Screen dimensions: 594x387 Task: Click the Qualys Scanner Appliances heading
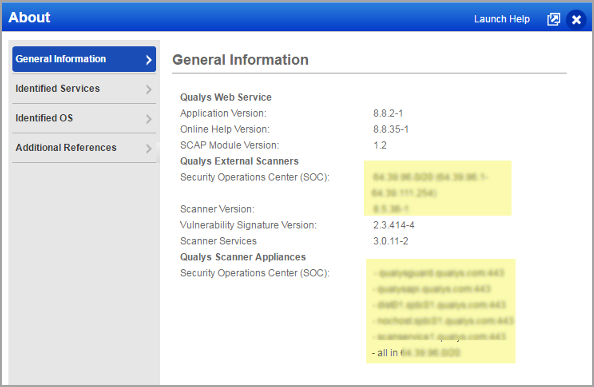coord(243,257)
